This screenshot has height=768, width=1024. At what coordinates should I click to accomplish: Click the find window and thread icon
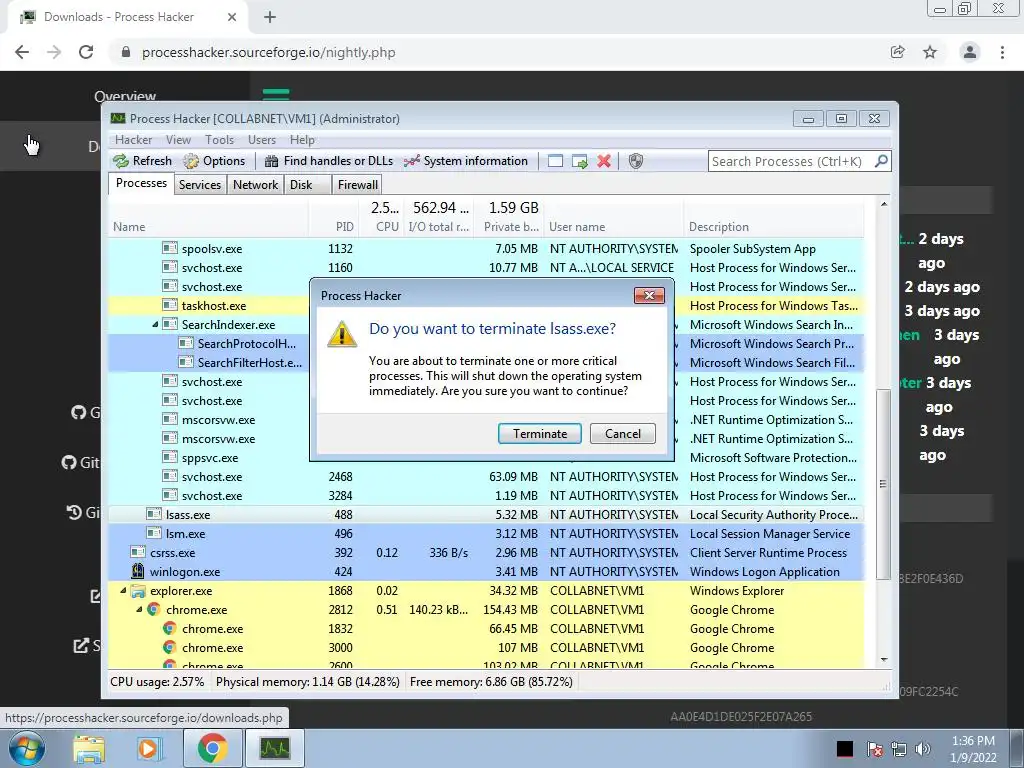tap(579, 161)
